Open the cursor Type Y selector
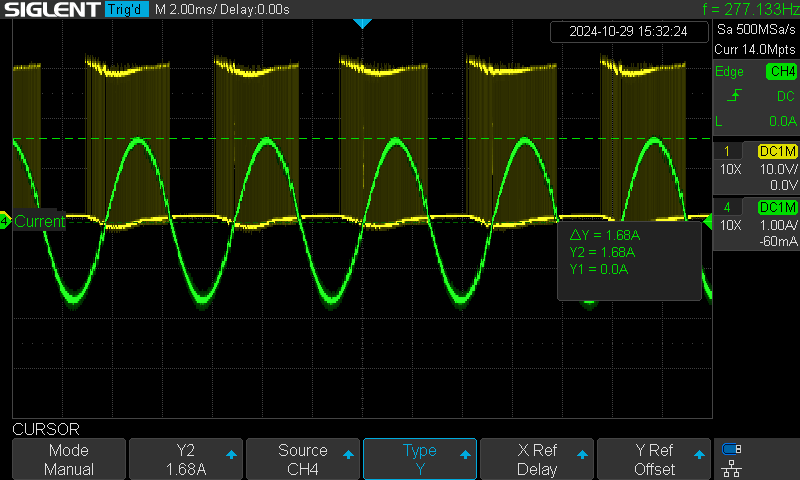This screenshot has width=800, height=480. pyautogui.click(x=420, y=459)
